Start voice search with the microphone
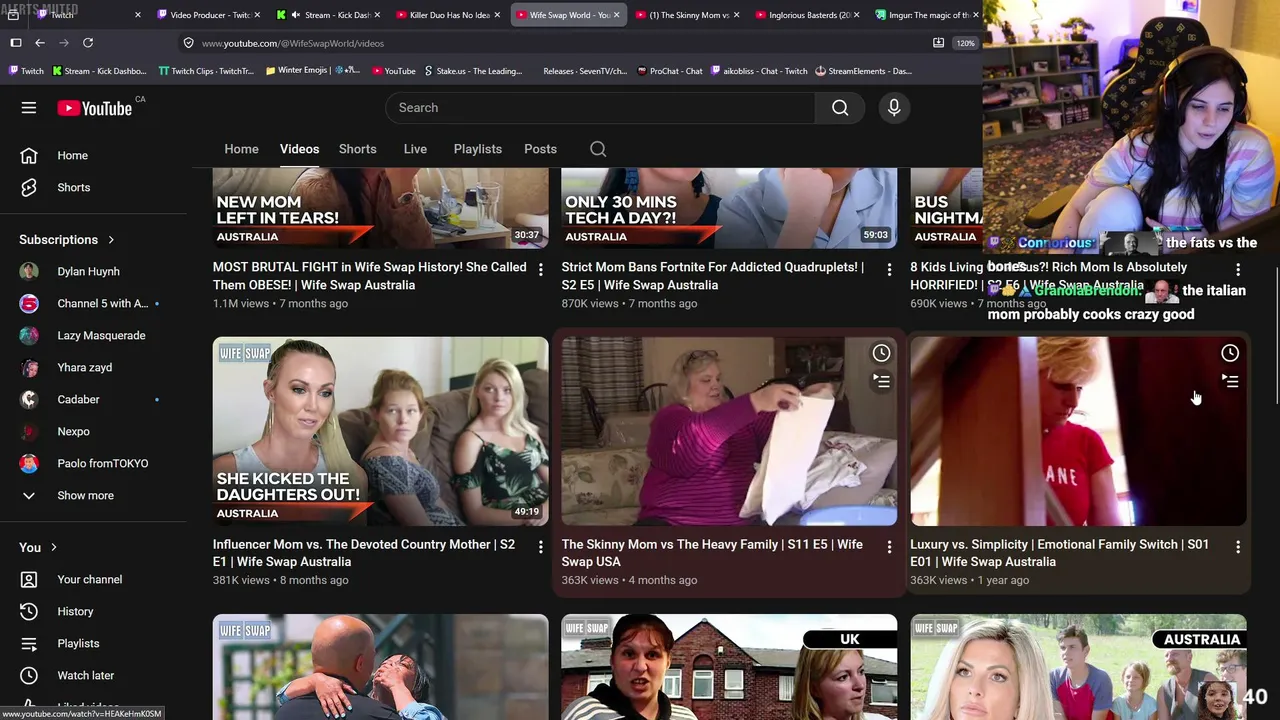Image resolution: width=1280 pixels, height=720 pixels. [894, 108]
